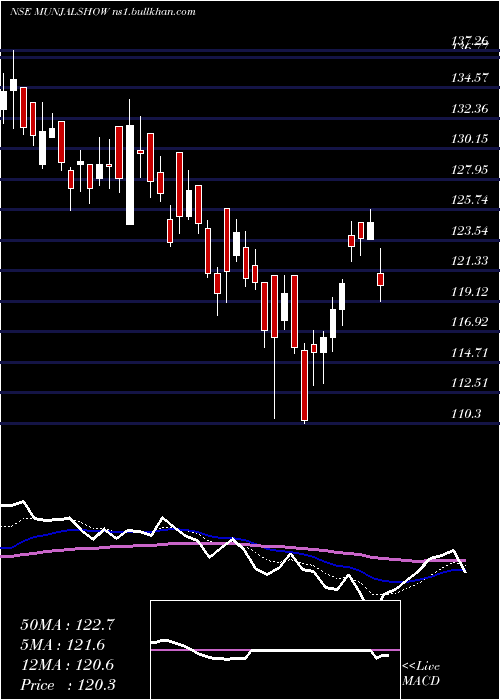Click the 125.74 price level label
This screenshot has width=500, height=700.
click(x=470, y=200)
